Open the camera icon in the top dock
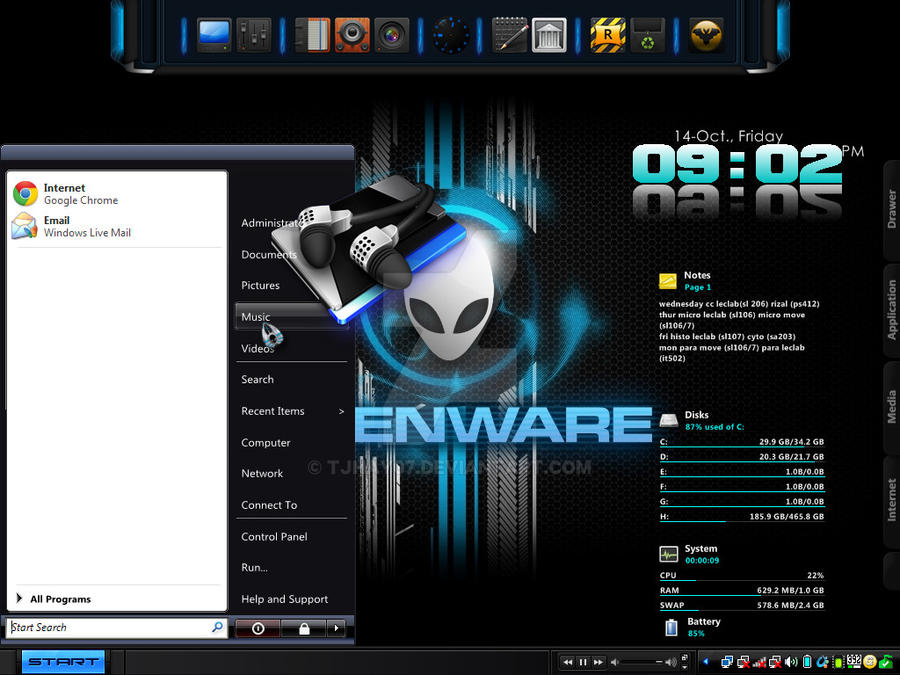This screenshot has width=900, height=675. click(392, 35)
